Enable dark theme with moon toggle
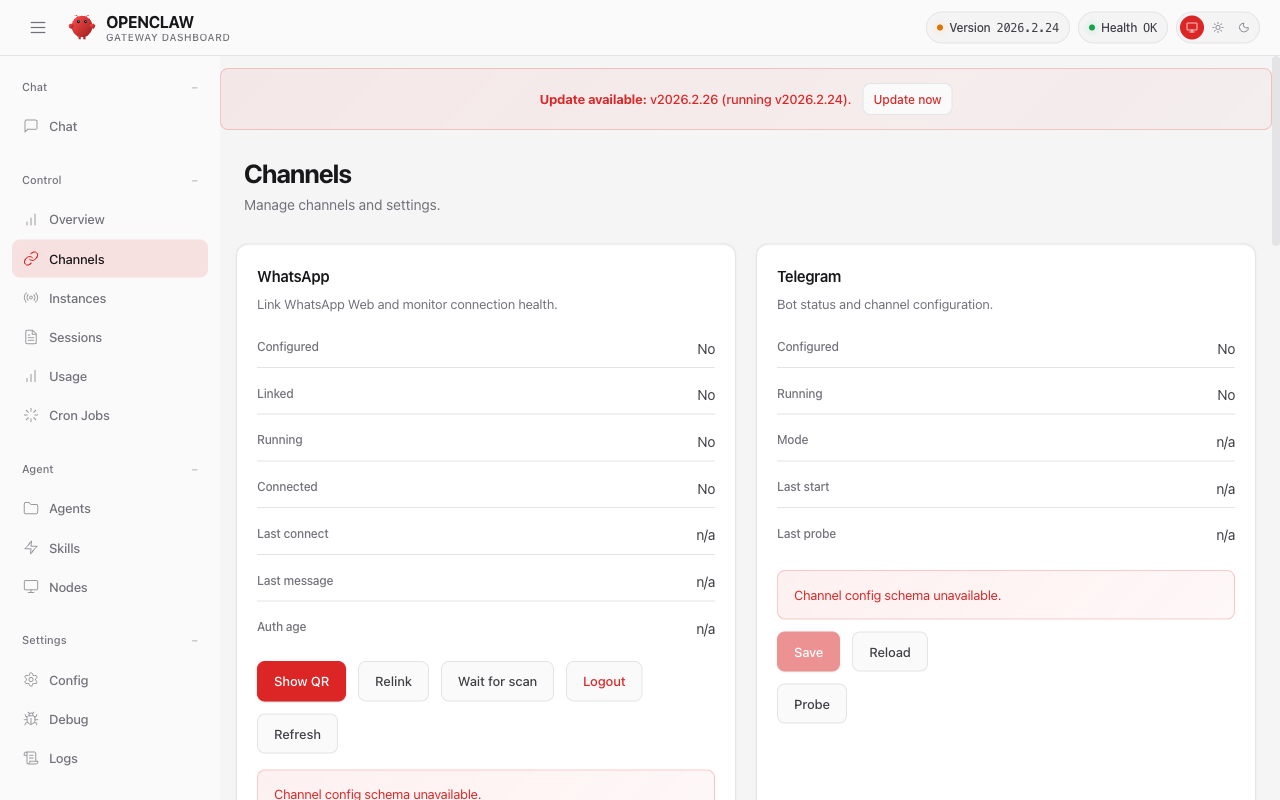The image size is (1280, 800). [x=1244, y=28]
